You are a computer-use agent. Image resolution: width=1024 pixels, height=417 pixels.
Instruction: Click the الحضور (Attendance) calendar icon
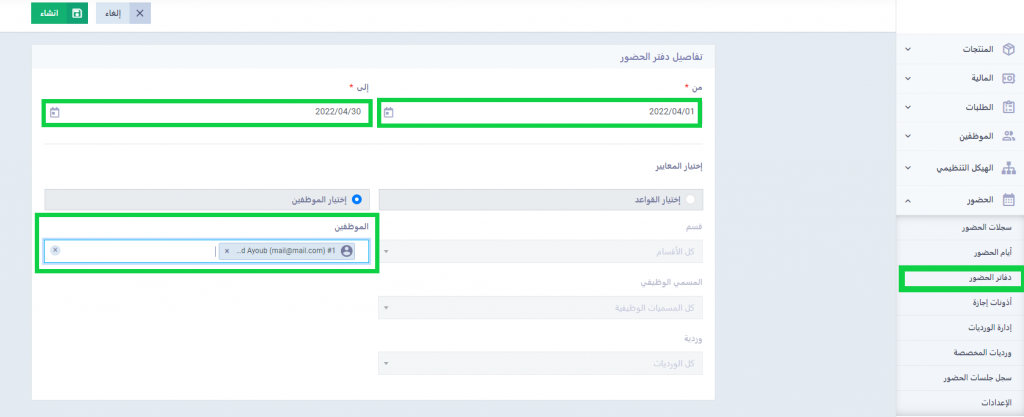point(1008,200)
